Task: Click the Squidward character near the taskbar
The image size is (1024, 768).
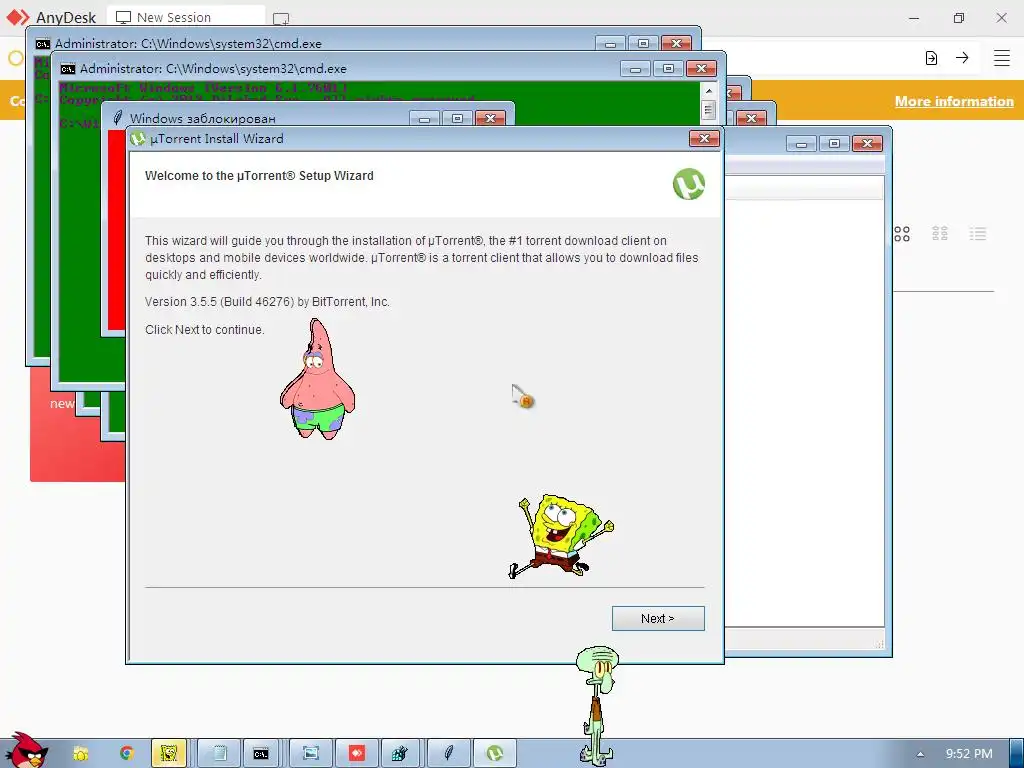Action: tap(597, 705)
